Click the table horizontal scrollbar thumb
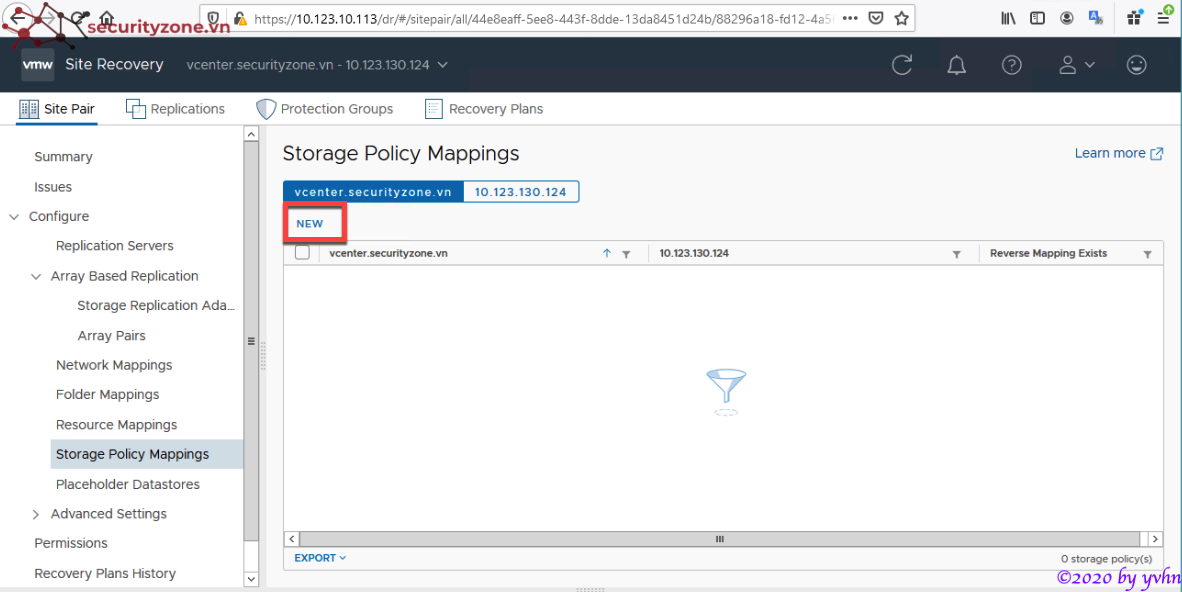This screenshot has width=1182, height=592. pyautogui.click(x=719, y=539)
